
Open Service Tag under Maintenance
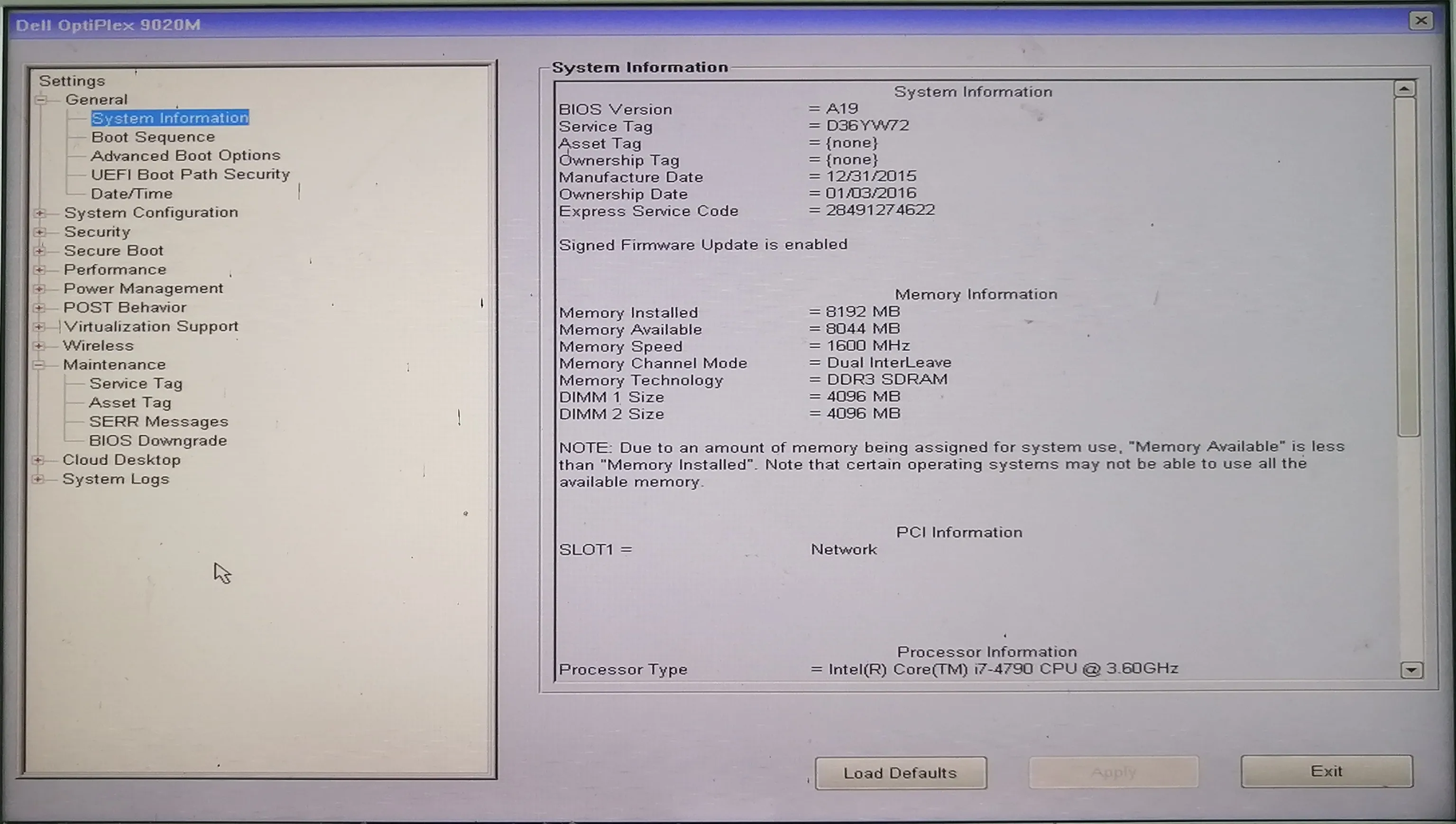pyautogui.click(x=136, y=384)
